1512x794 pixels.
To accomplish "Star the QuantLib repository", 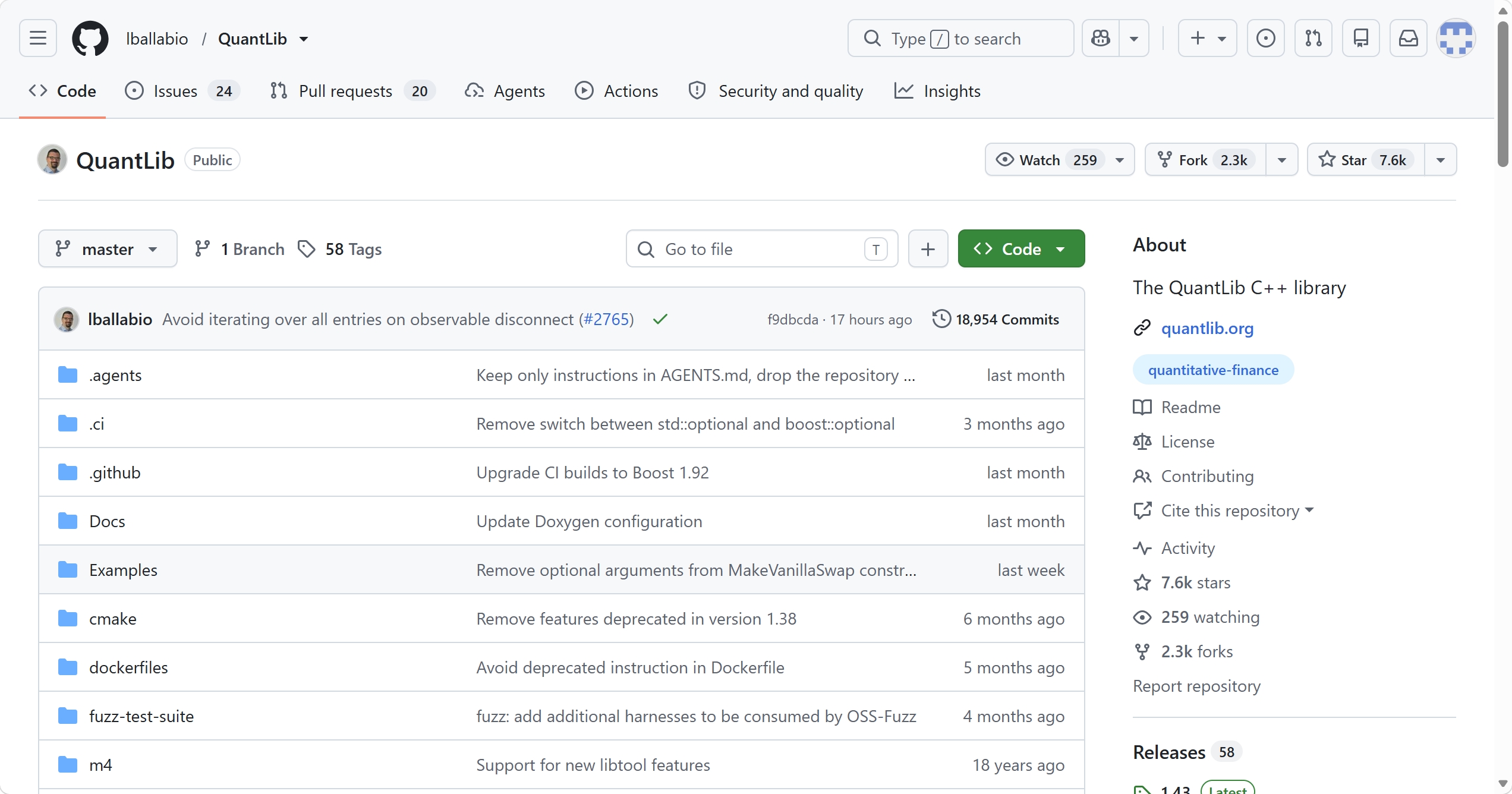I will (1366, 160).
